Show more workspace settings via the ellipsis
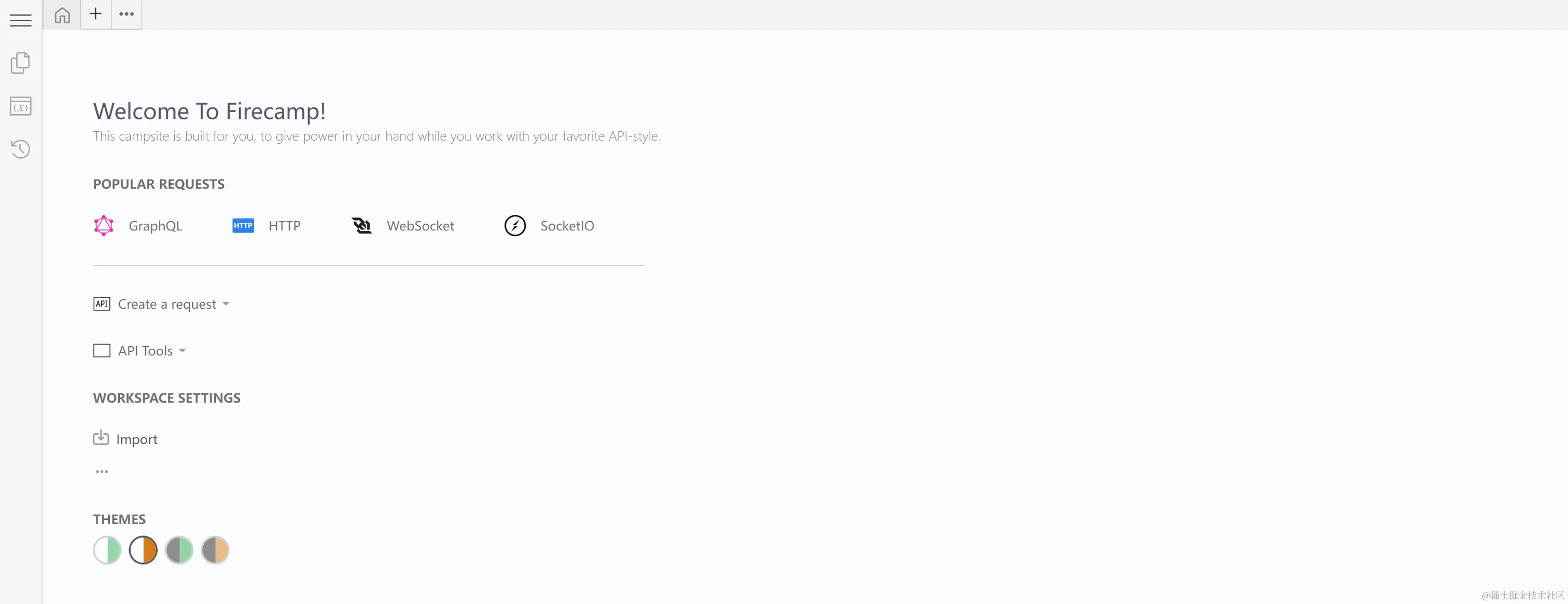This screenshot has height=604, width=1568. [x=102, y=471]
